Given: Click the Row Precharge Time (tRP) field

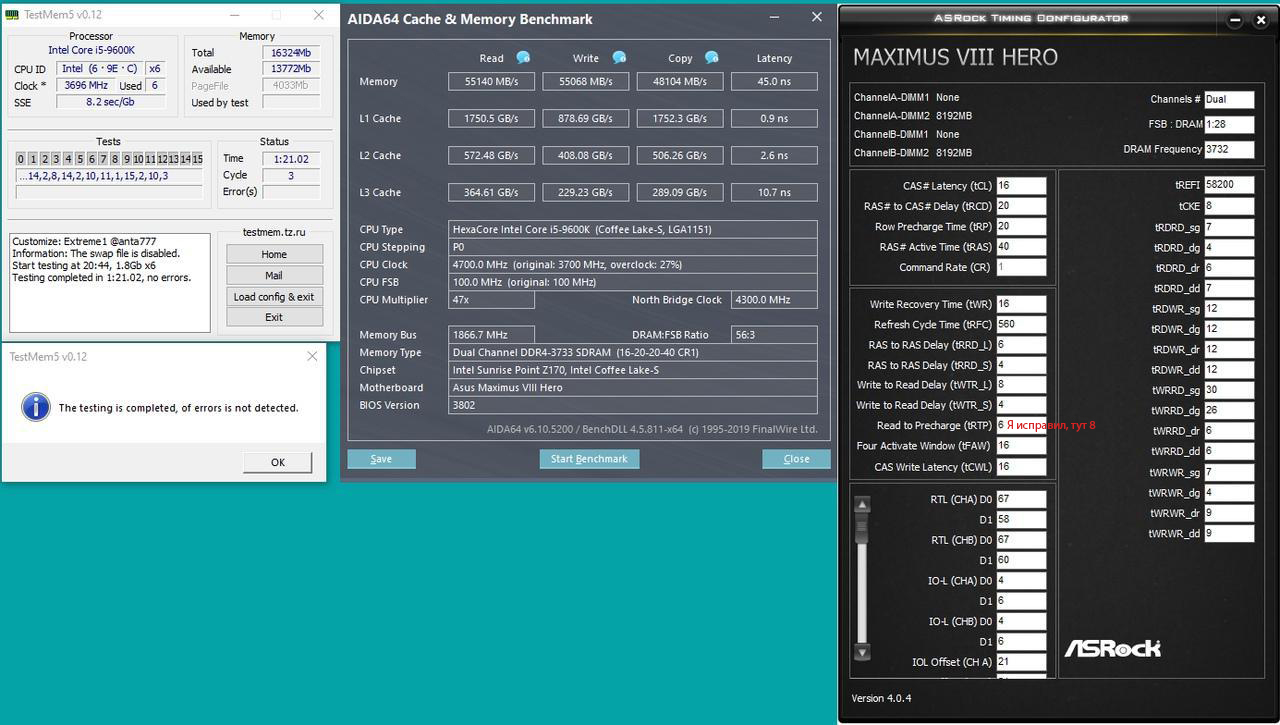Looking at the screenshot, I should click(1021, 226).
